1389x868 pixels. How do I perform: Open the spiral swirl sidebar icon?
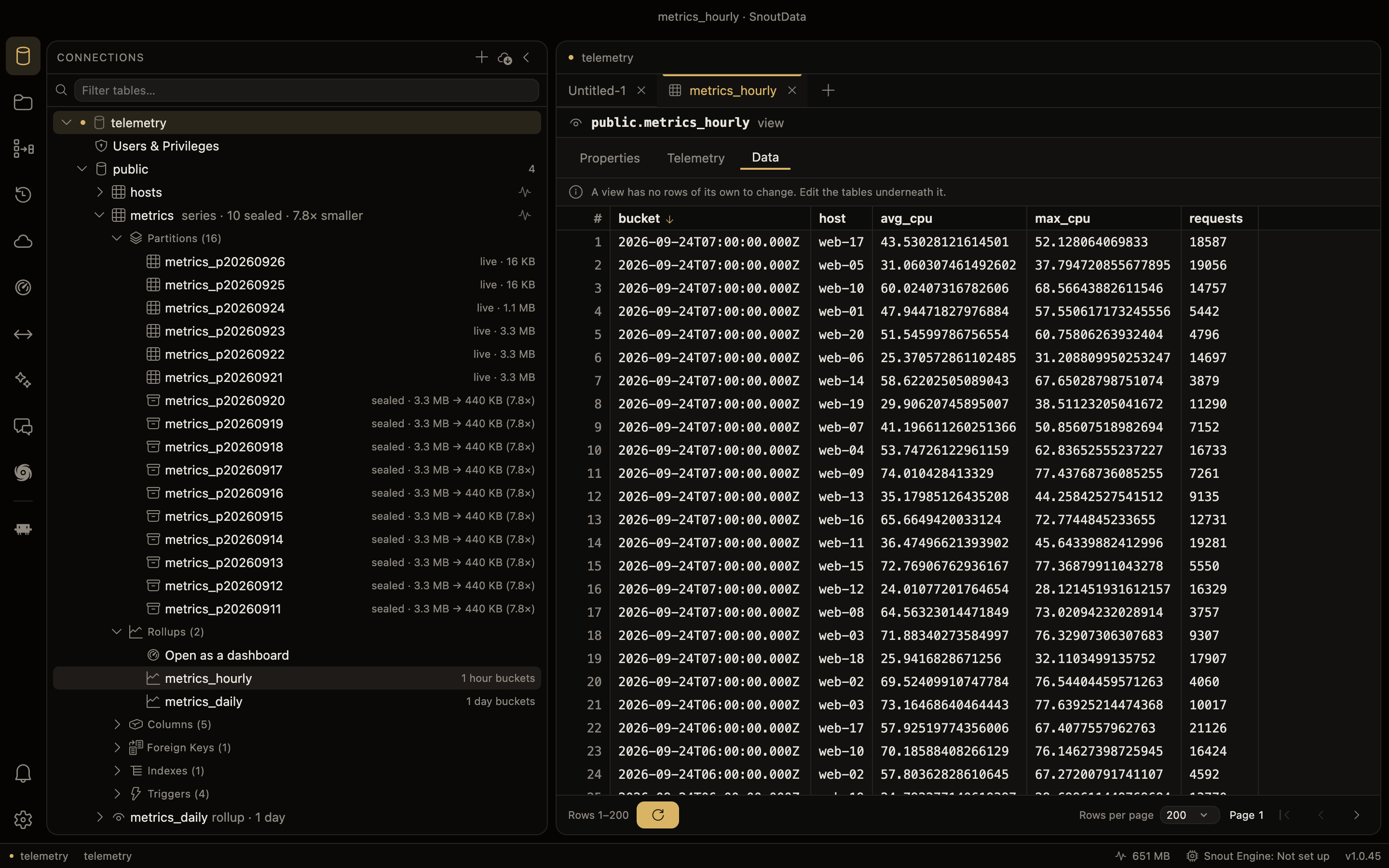coord(23,473)
